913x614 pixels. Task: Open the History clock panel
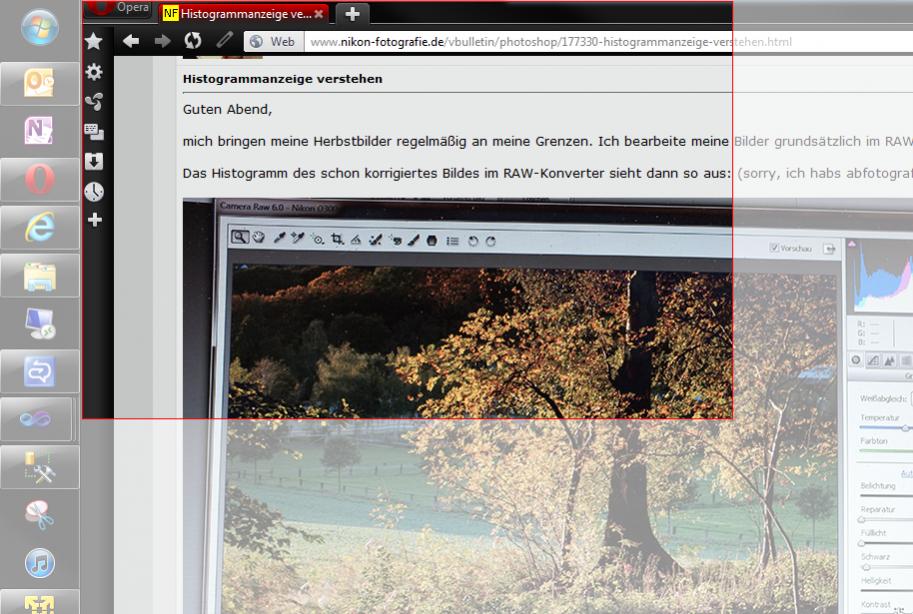(x=94, y=192)
